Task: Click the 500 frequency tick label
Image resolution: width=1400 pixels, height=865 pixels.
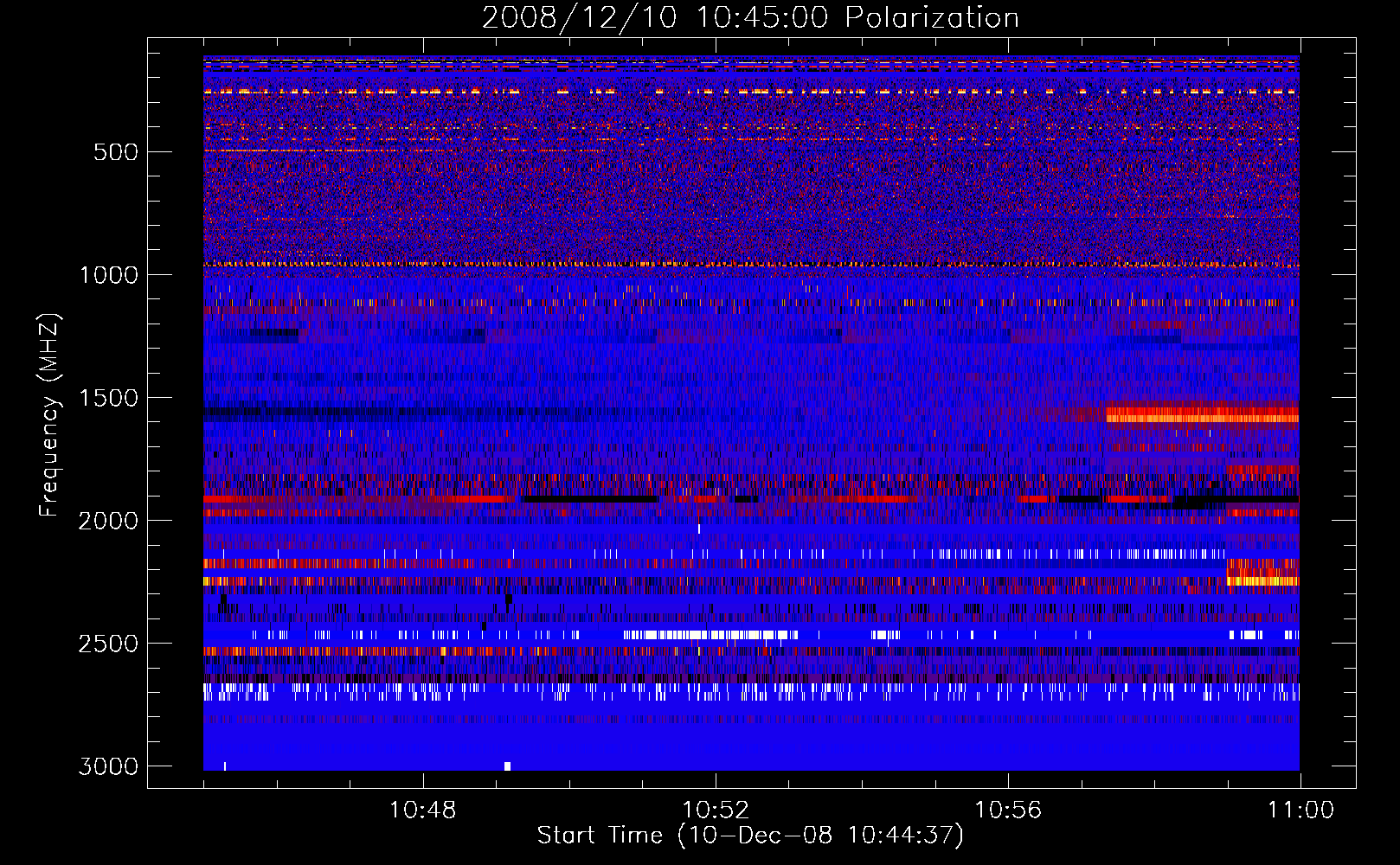Action: [x=116, y=152]
